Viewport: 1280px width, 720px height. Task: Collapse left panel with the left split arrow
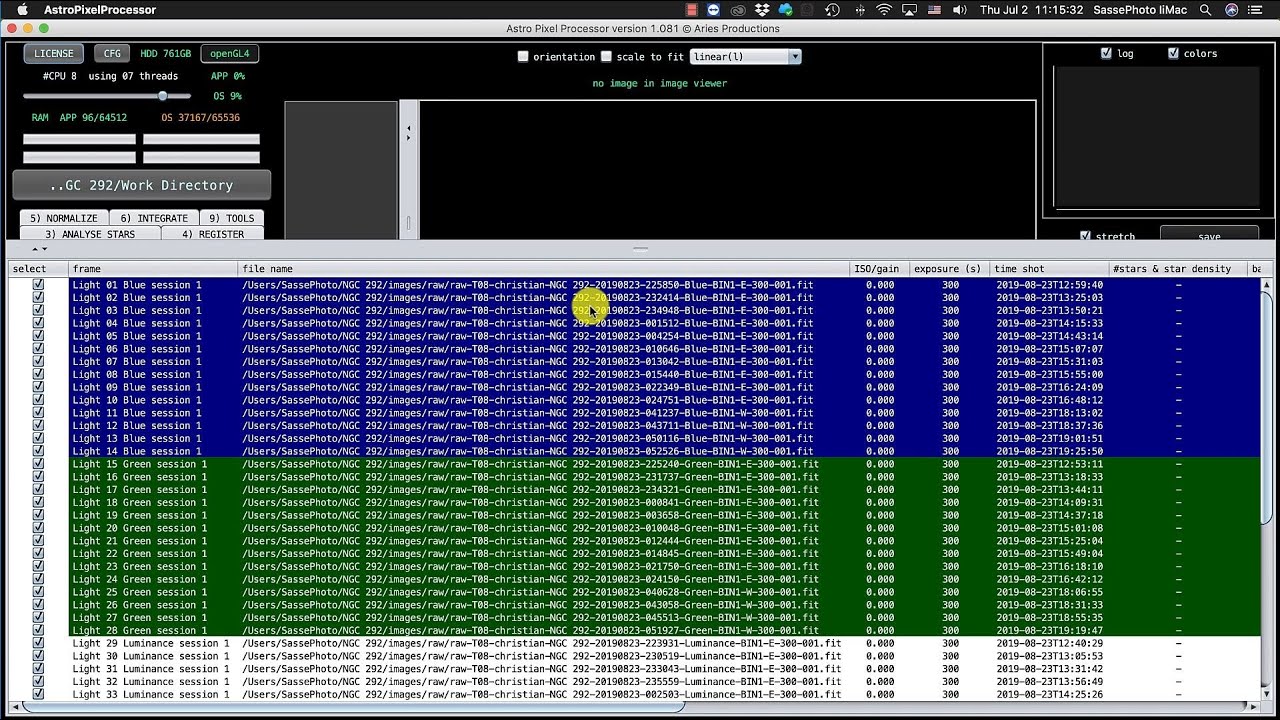[x=408, y=127]
